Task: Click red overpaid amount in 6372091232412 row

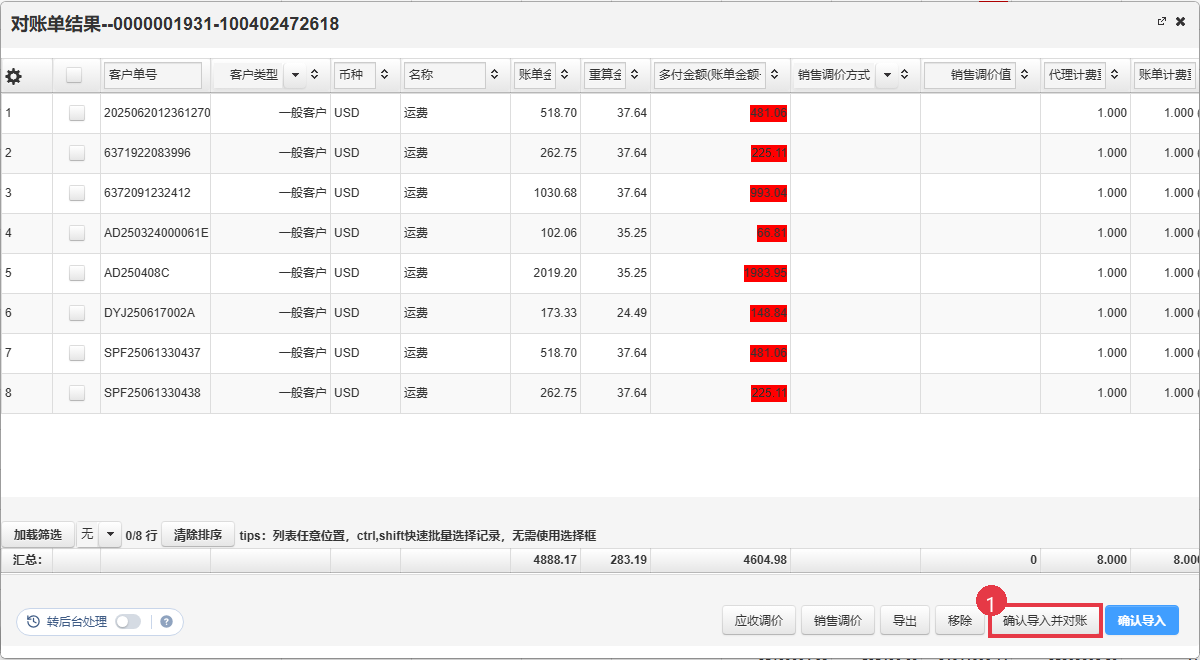Action: click(x=768, y=193)
